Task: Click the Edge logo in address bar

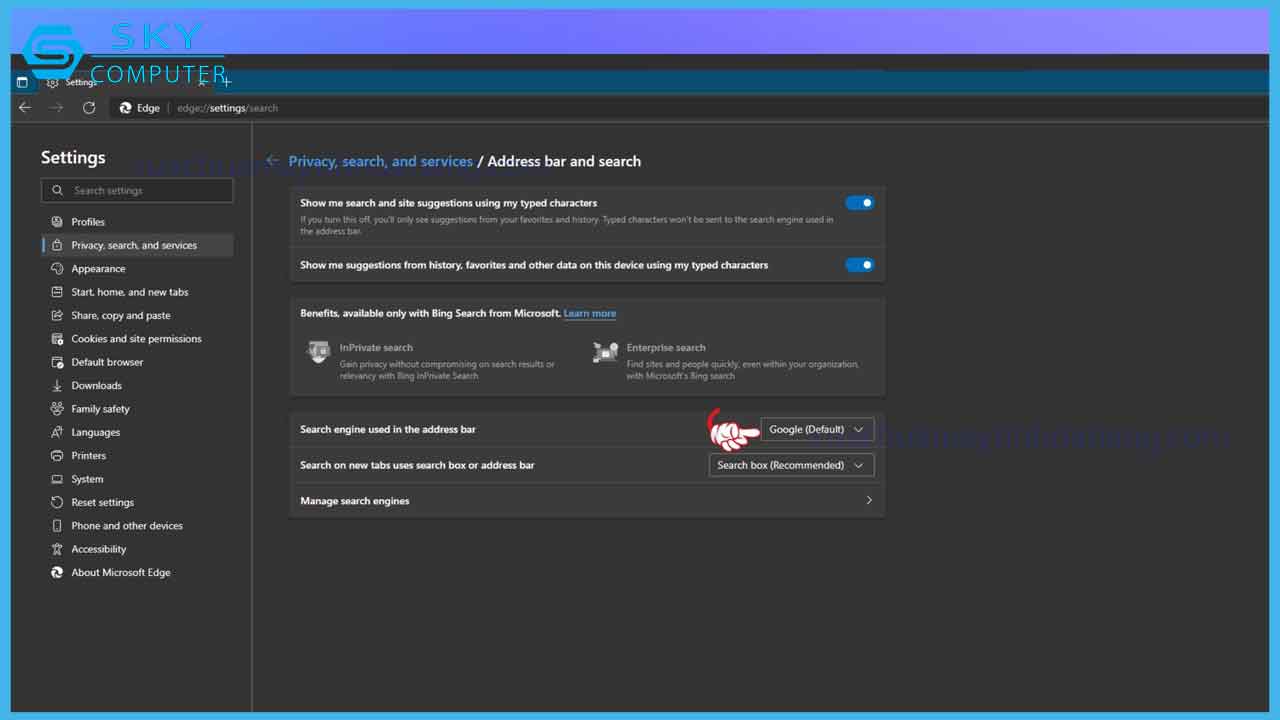Action: point(126,108)
